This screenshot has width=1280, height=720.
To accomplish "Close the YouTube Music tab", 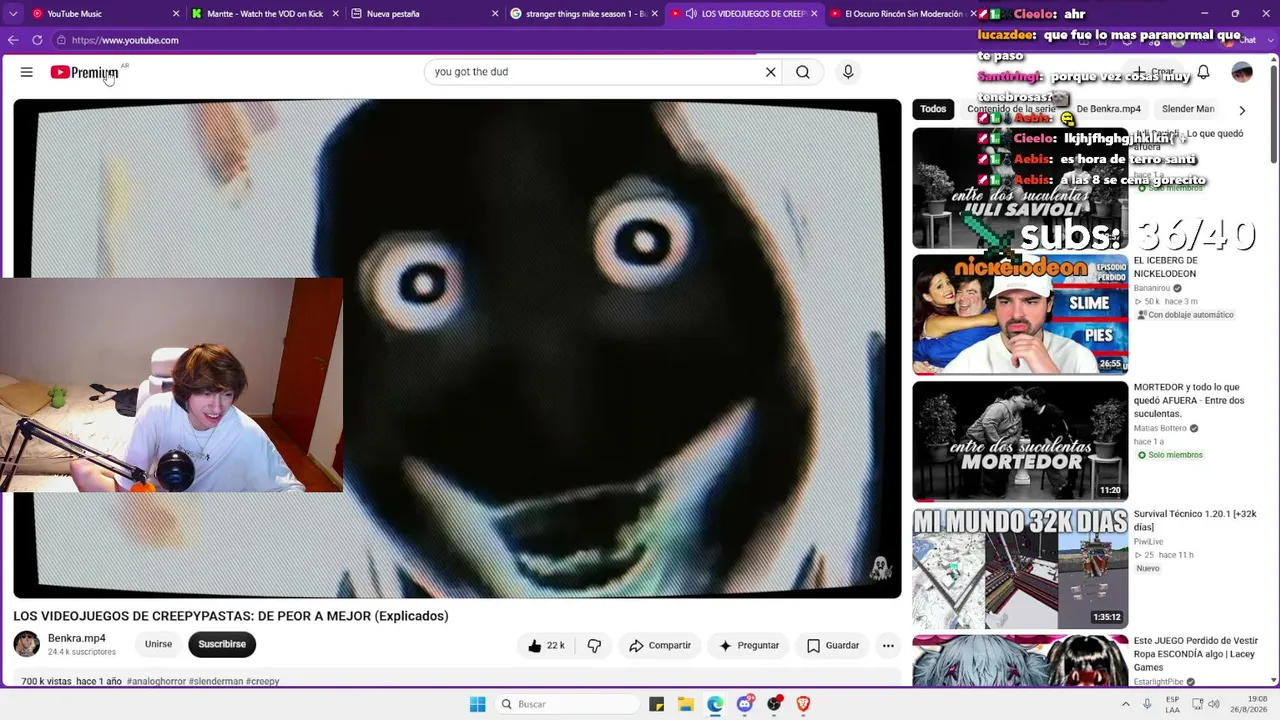I will coord(177,14).
